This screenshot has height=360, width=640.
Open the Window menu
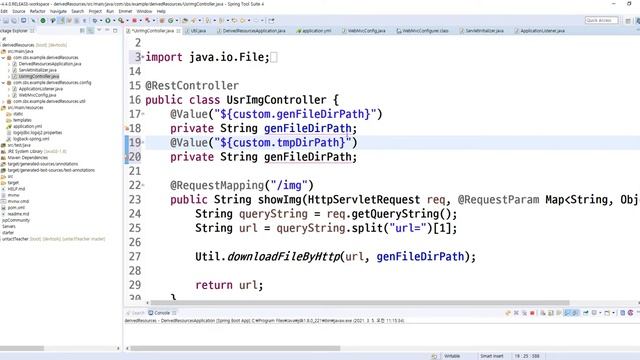click(144, 11)
